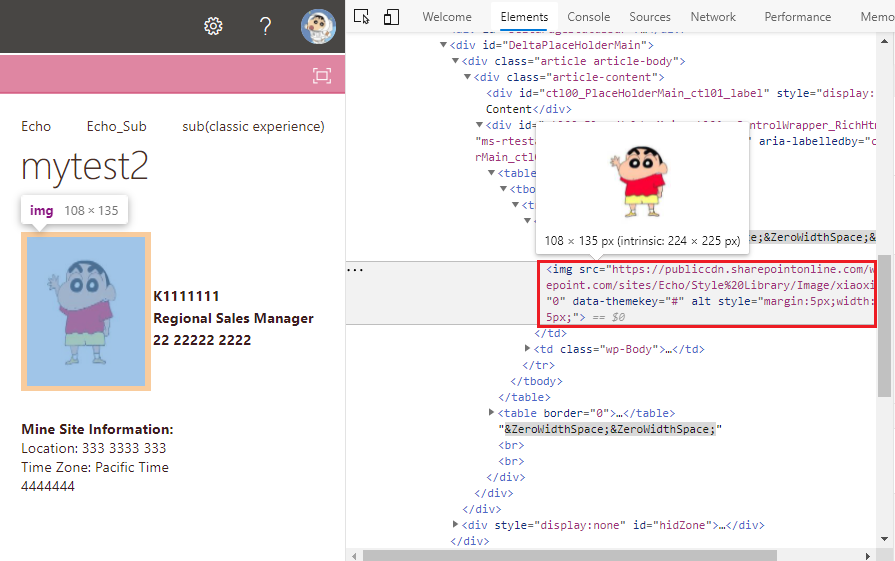The height and width of the screenshot is (561, 895).
Task: Select the ctl01_label div row
Action: point(680,101)
